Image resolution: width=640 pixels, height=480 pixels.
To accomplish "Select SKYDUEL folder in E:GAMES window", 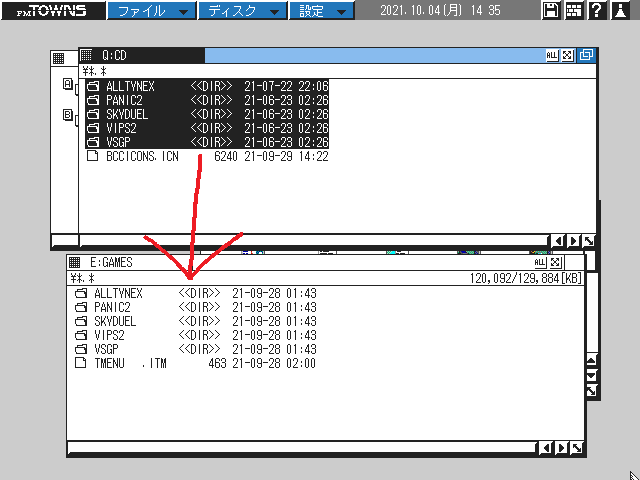I will click(x=195, y=321).
